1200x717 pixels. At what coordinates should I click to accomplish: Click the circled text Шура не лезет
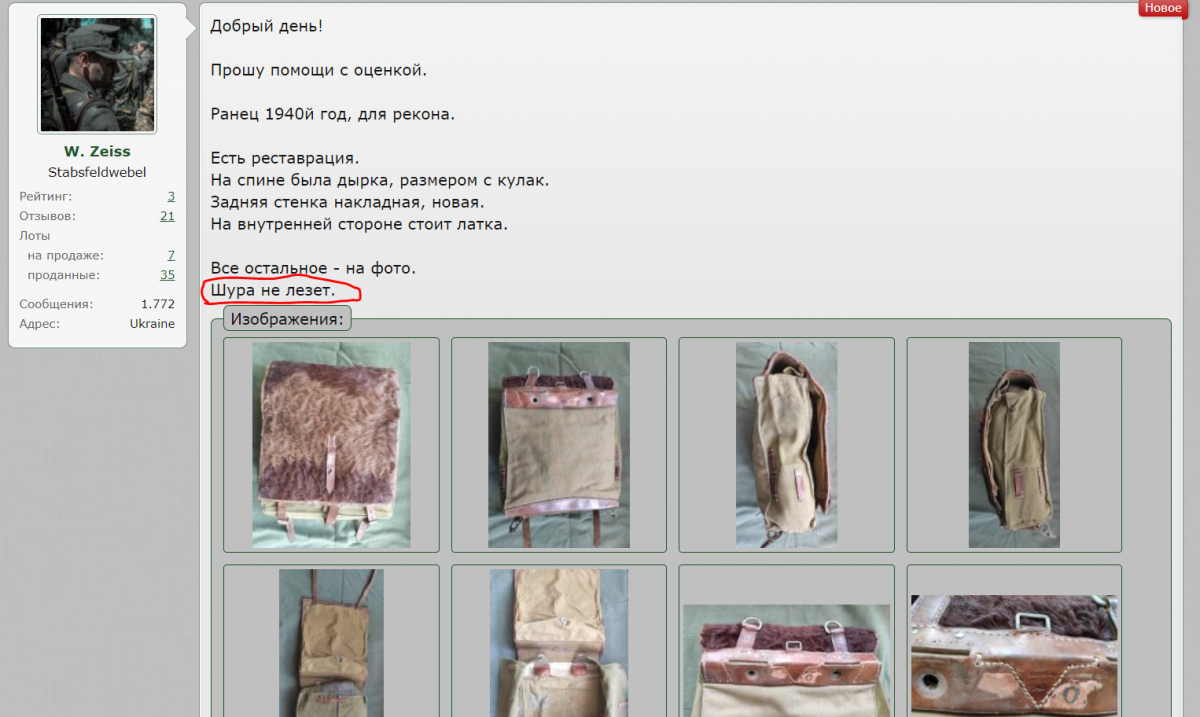click(272, 291)
